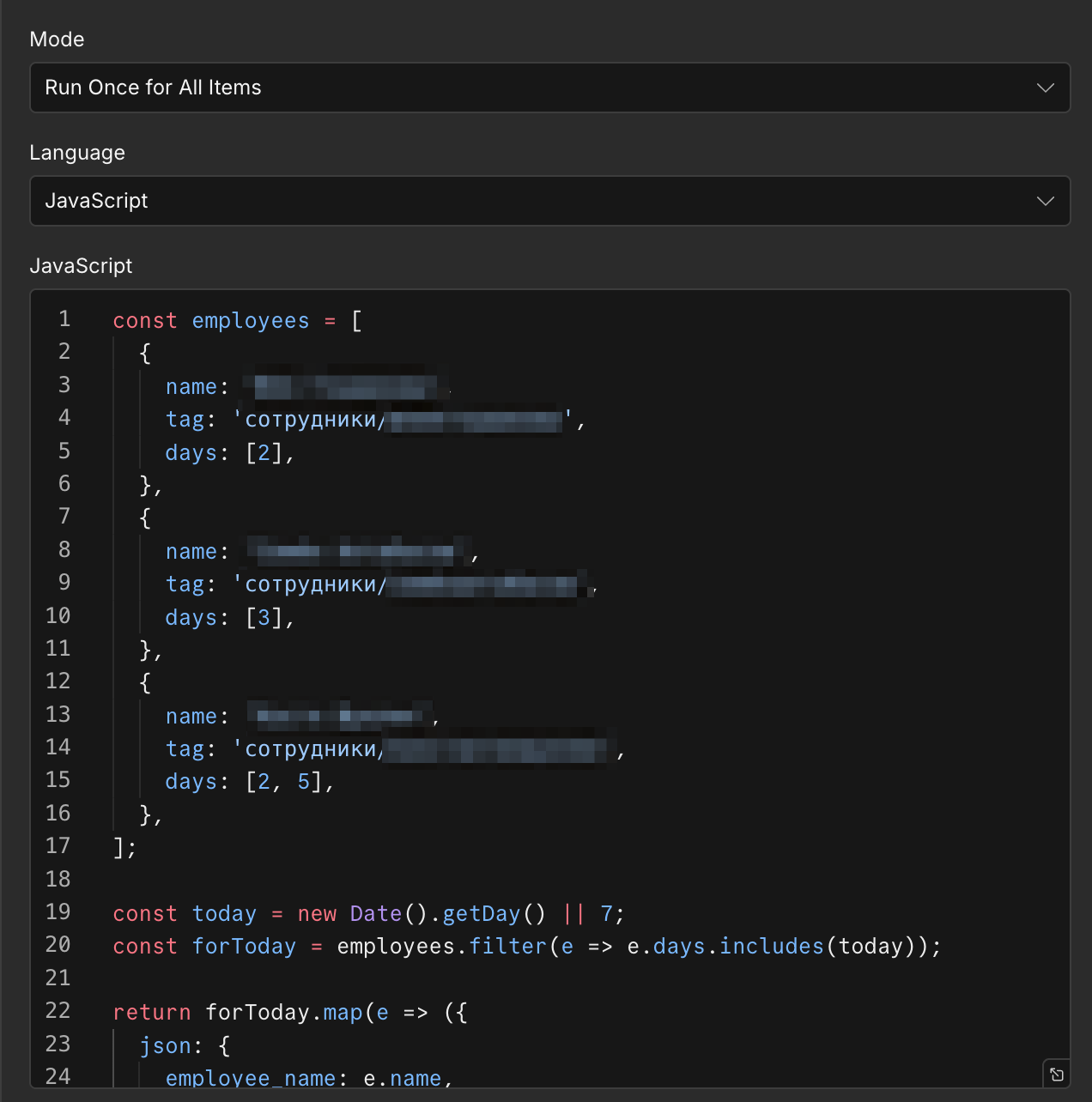This screenshot has width=1092, height=1102.
Task: Click the map method on line 22
Action: (x=343, y=1013)
